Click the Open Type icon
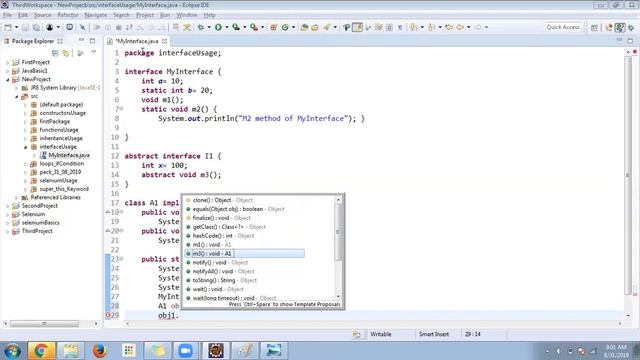The height and width of the screenshot is (360, 640). tap(304, 27)
